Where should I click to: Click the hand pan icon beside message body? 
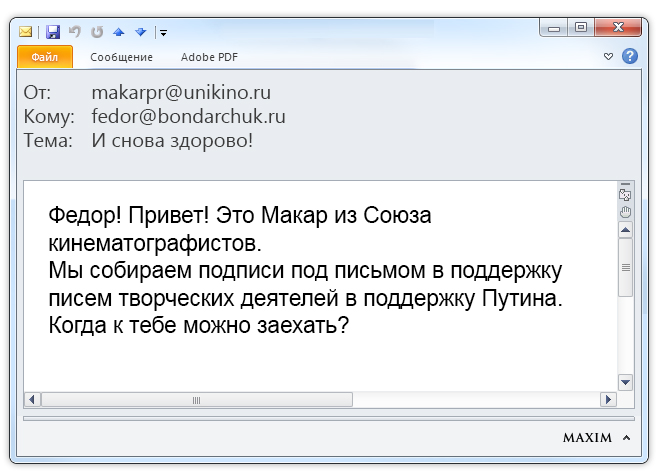click(x=626, y=211)
